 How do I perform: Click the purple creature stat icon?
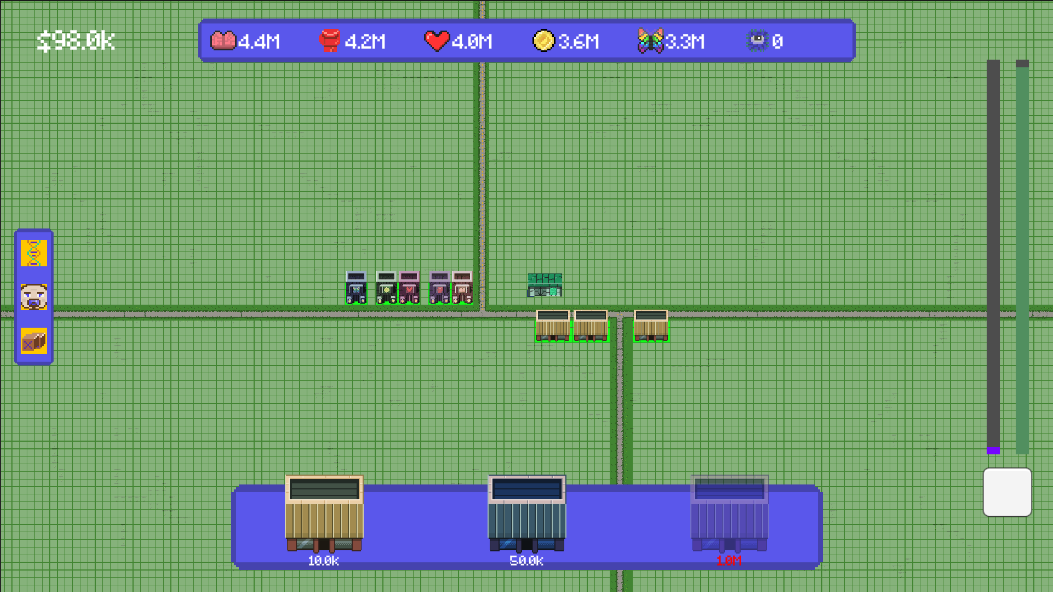click(x=758, y=41)
